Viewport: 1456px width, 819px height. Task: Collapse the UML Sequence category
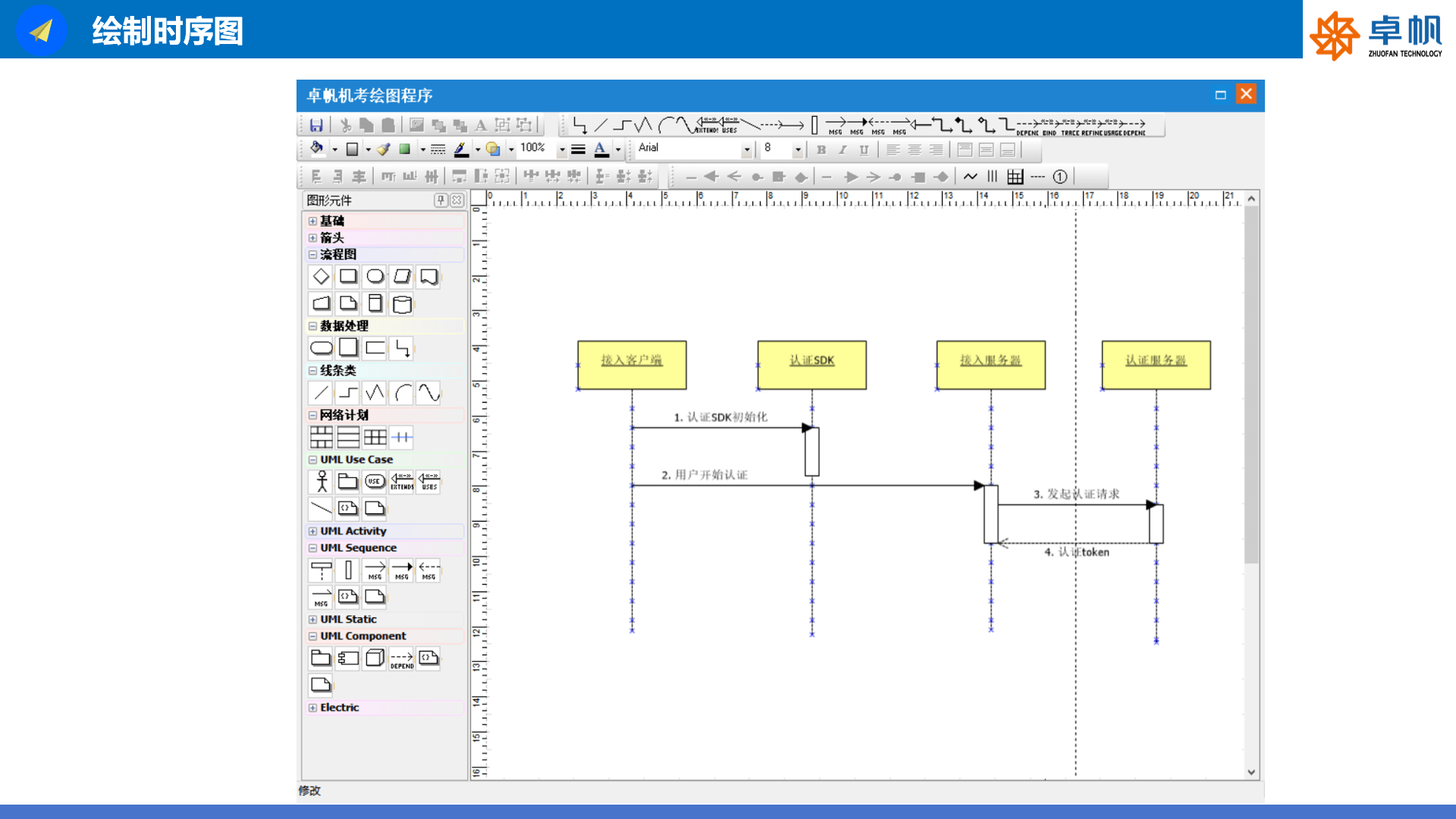tap(312, 548)
